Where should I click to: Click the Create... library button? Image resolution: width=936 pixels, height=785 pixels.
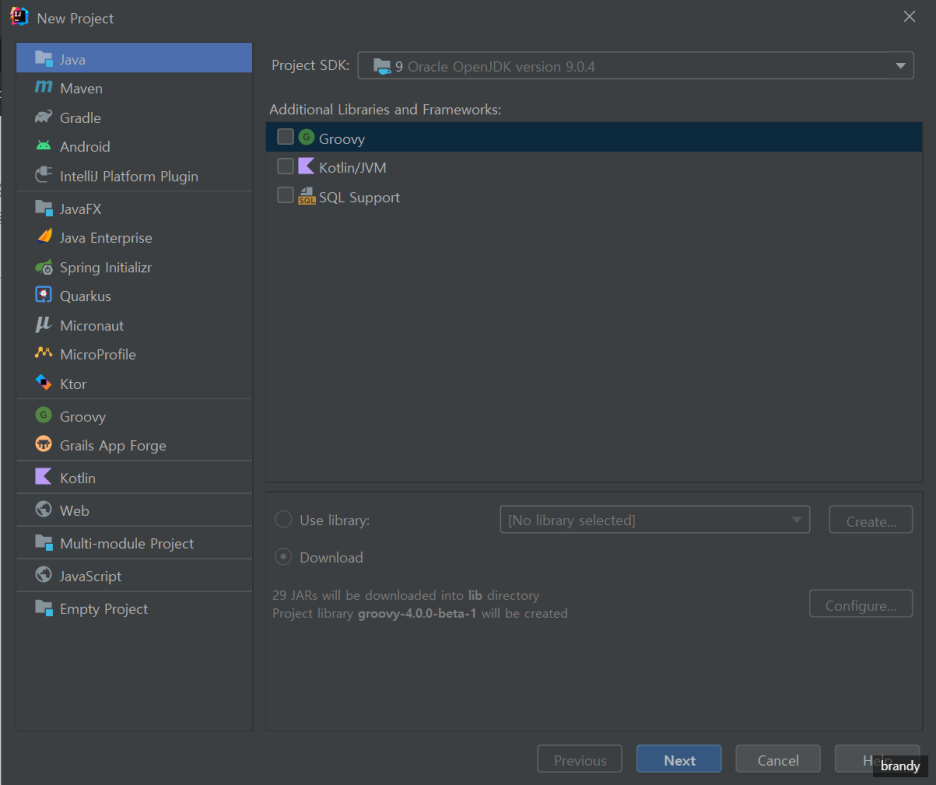click(x=871, y=520)
